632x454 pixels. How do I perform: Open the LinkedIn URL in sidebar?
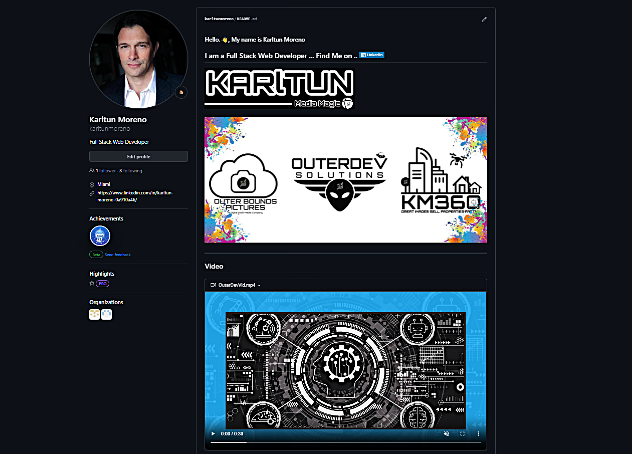[x=135, y=196]
